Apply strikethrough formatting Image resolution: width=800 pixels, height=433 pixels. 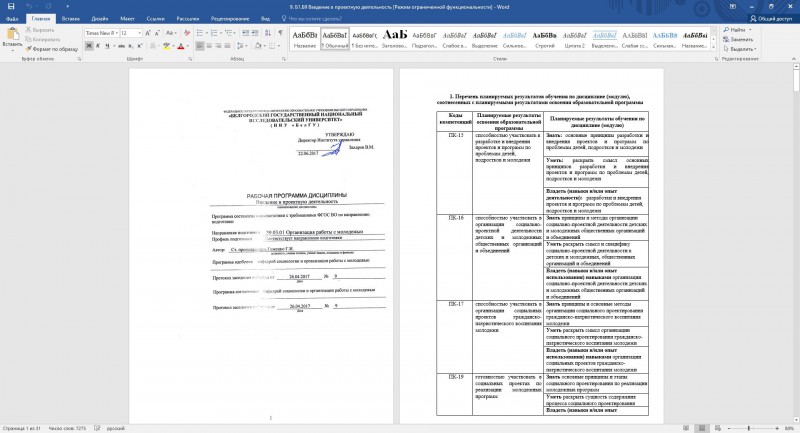coord(121,46)
